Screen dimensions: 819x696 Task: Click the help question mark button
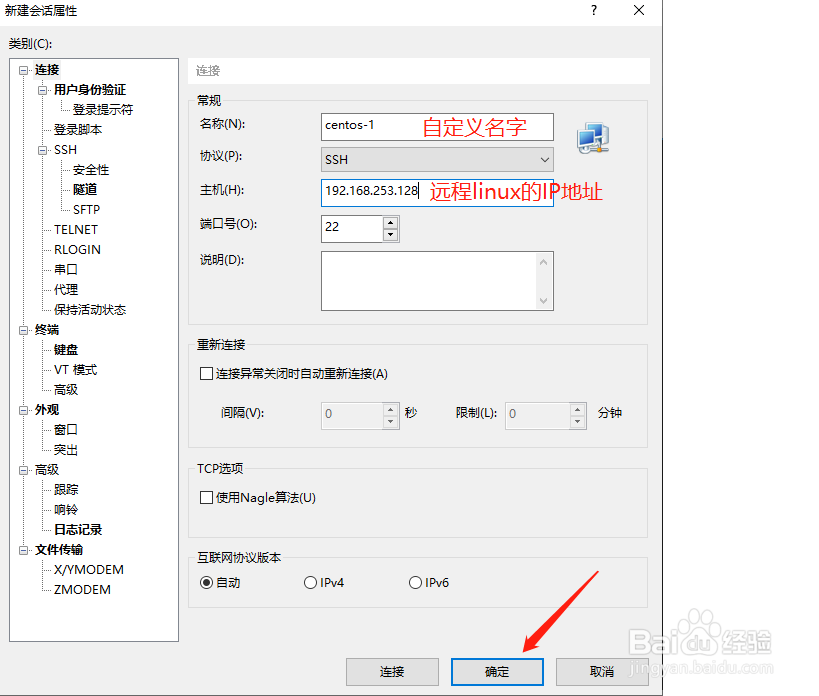[x=594, y=10]
